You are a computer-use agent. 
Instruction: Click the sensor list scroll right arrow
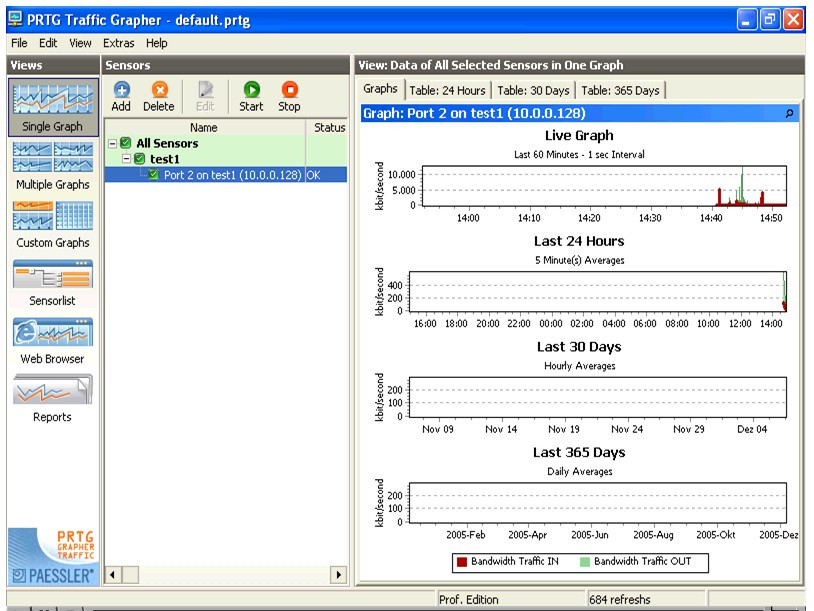tap(338, 575)
